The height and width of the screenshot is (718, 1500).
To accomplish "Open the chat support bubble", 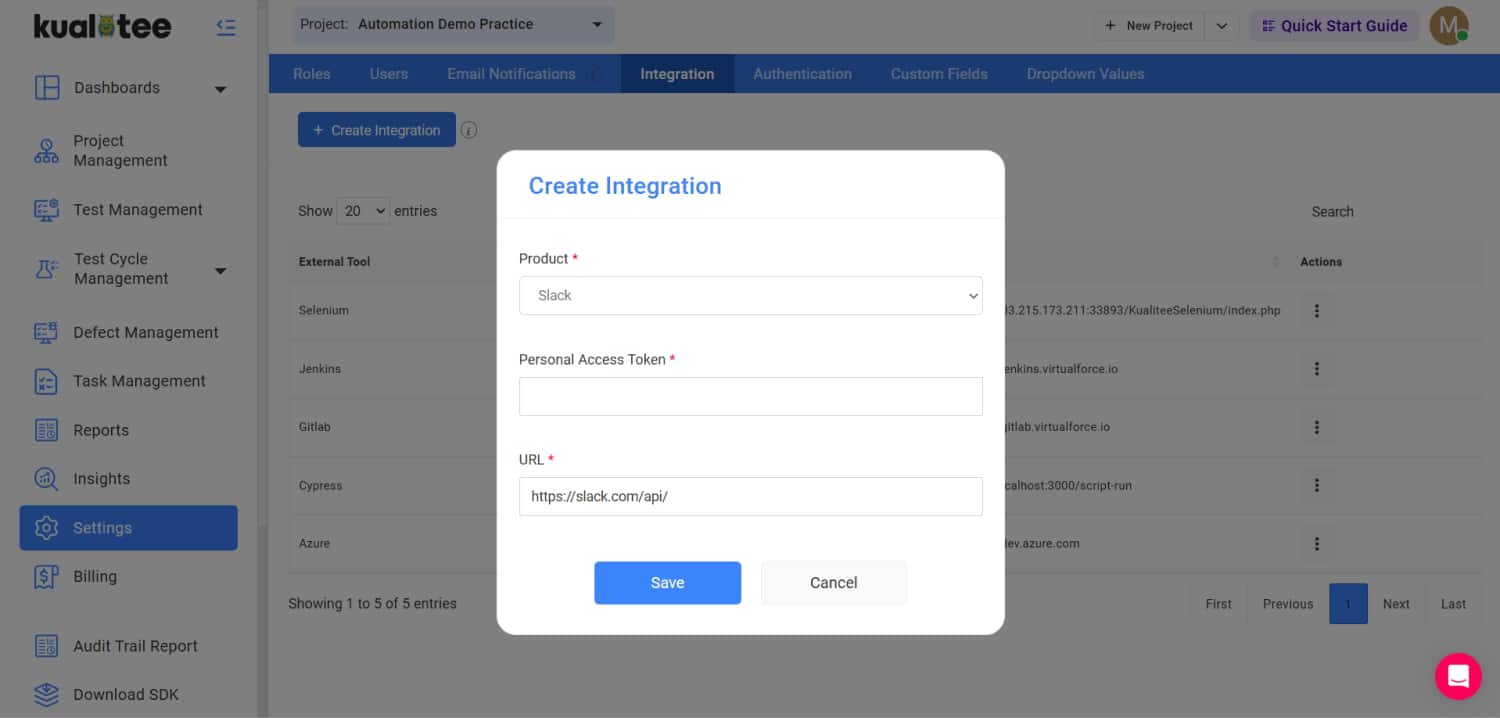I will tap(1457, 676).
